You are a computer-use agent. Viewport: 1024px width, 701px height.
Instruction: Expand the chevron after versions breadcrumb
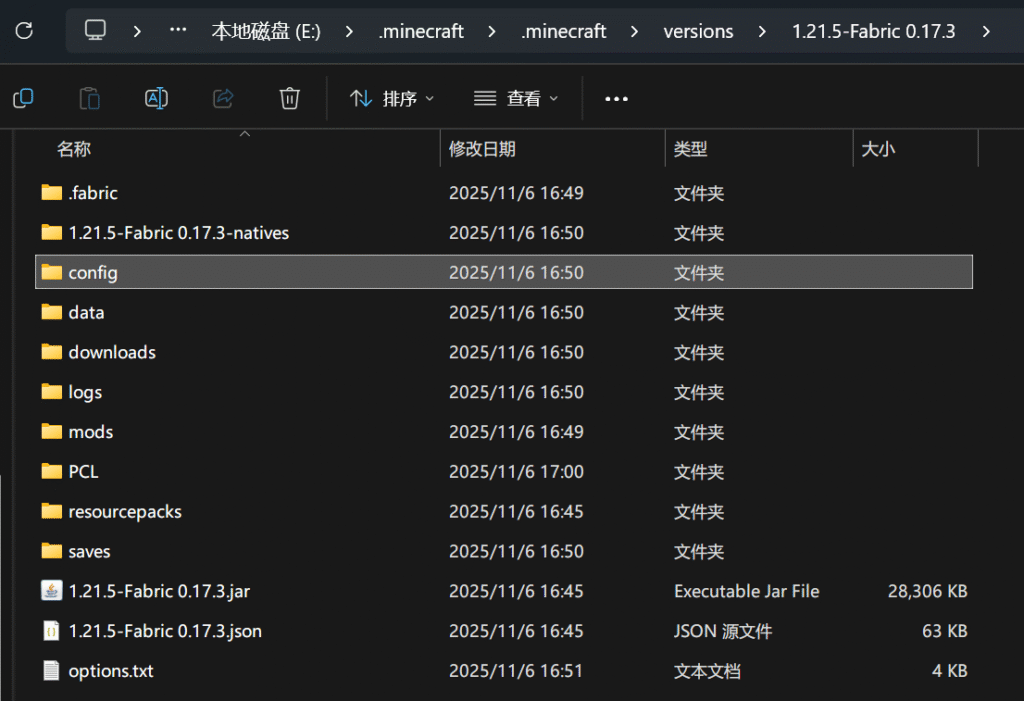point(763,31)
